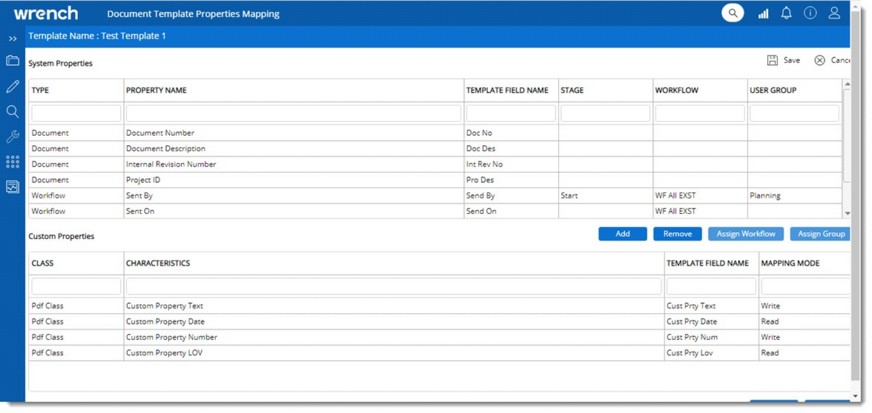872x413 pixels.
Task: Select the Sent By workflow row
Action: coord(293,196)
